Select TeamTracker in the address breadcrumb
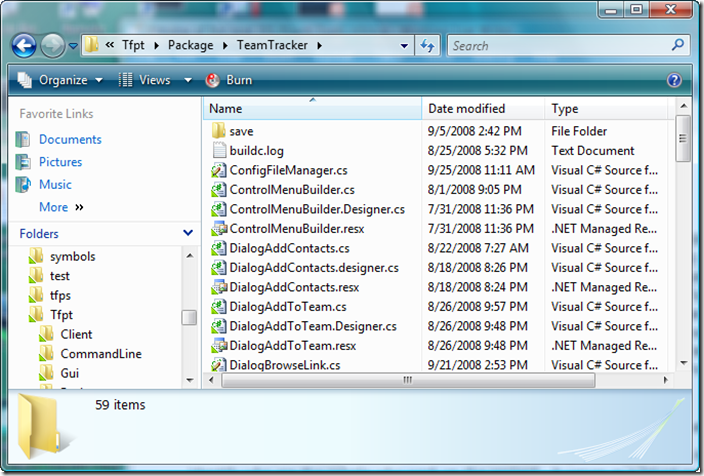Image resolution: width=704 pixels, height=476 pixels. pos(272,45)
